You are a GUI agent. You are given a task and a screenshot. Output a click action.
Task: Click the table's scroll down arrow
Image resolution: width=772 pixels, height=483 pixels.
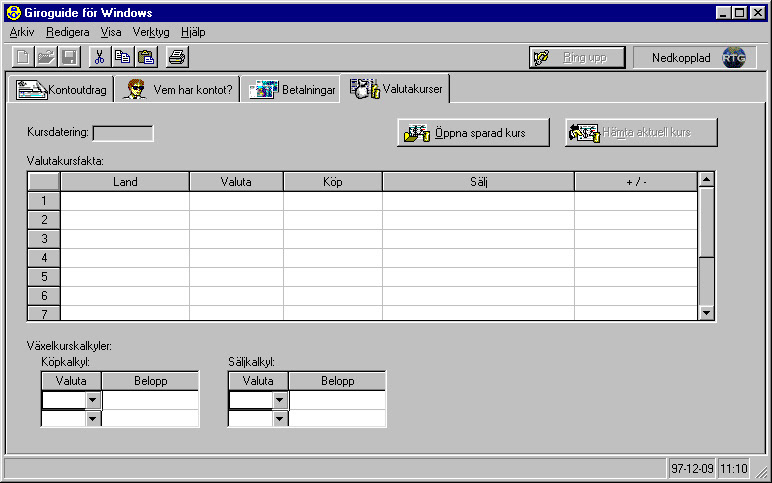tap(707, 312)
